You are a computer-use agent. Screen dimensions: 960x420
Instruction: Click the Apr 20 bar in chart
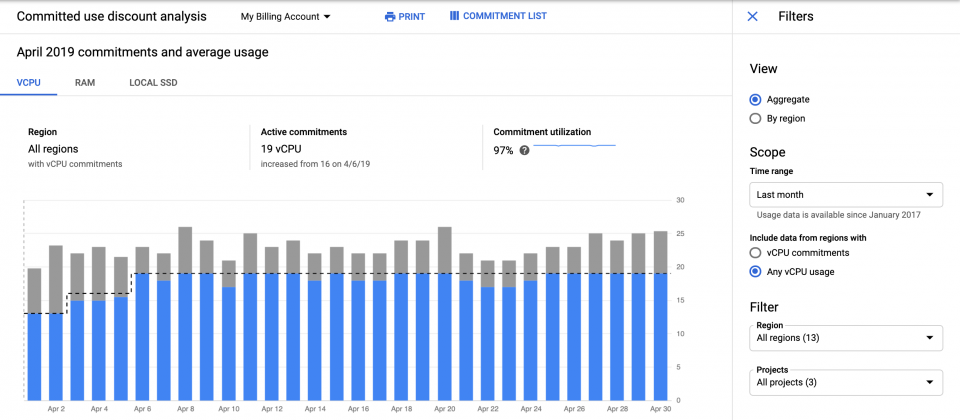point(444,313)
